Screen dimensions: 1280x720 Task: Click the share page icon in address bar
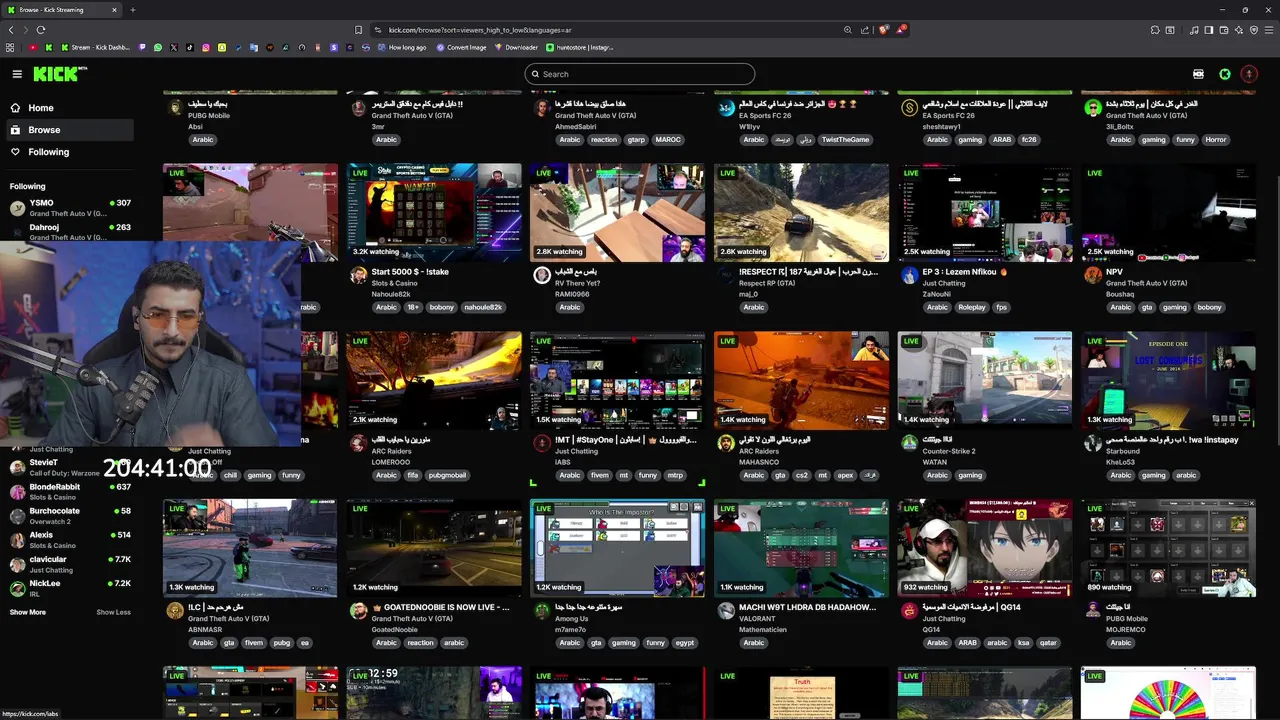(x=865, y=30)
